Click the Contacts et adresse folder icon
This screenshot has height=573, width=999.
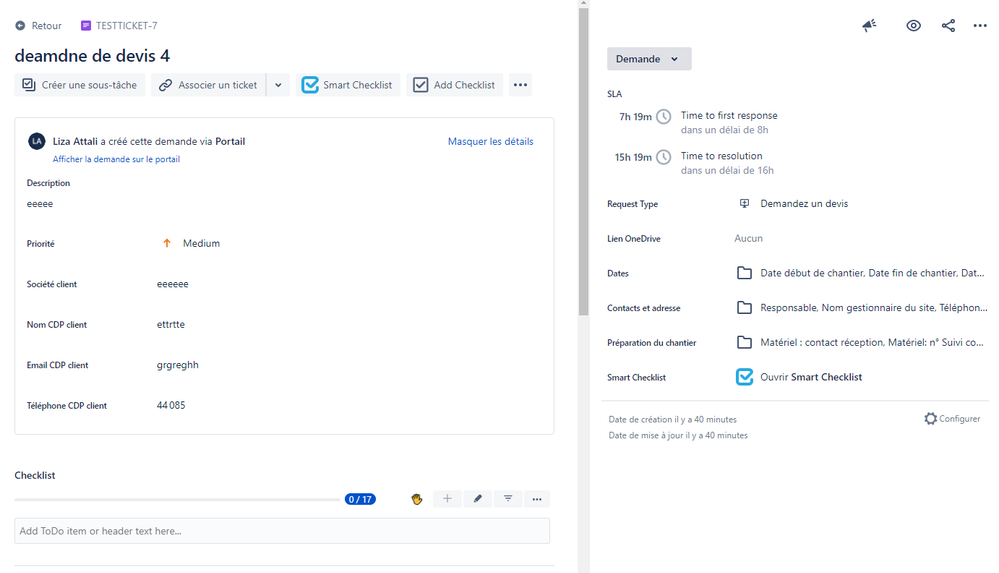744,308
